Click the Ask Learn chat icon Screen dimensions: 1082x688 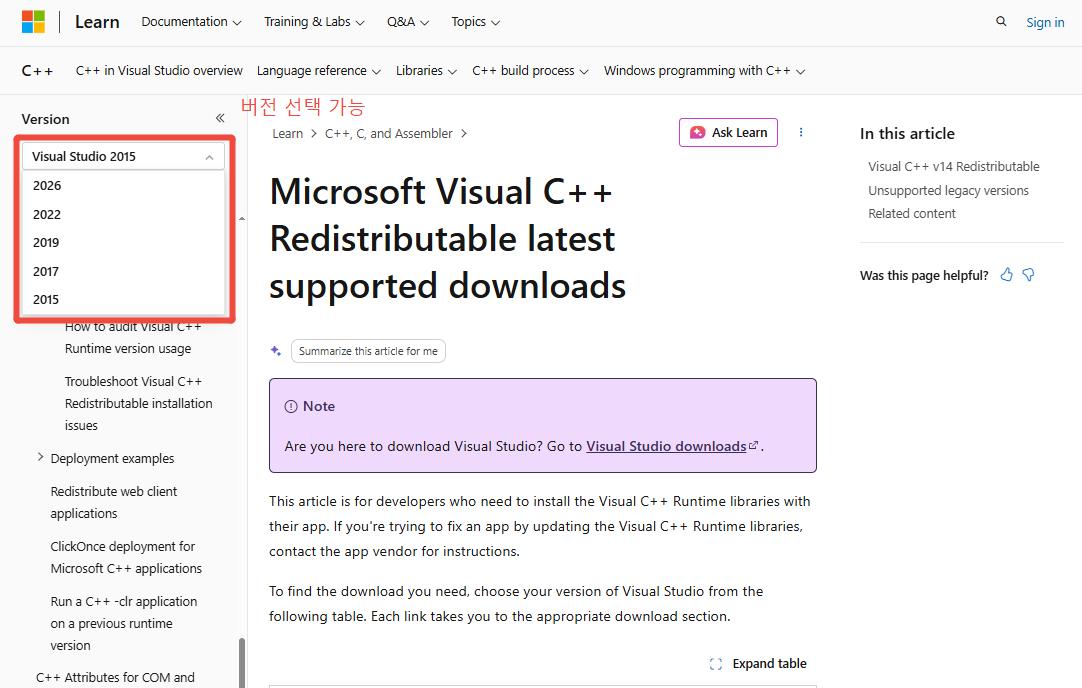tap(698, 132)
